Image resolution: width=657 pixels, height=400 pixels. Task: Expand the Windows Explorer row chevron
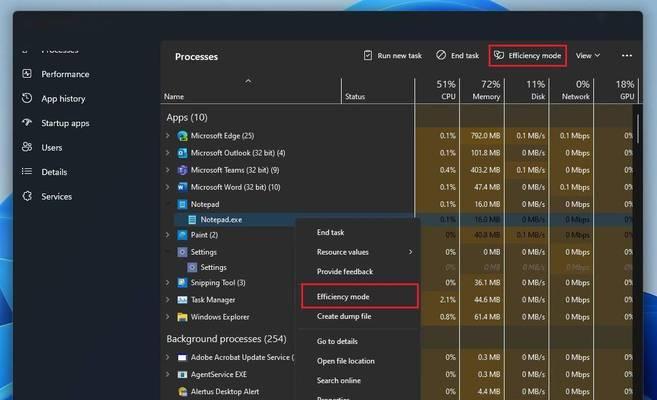click(x=168, y=317)
